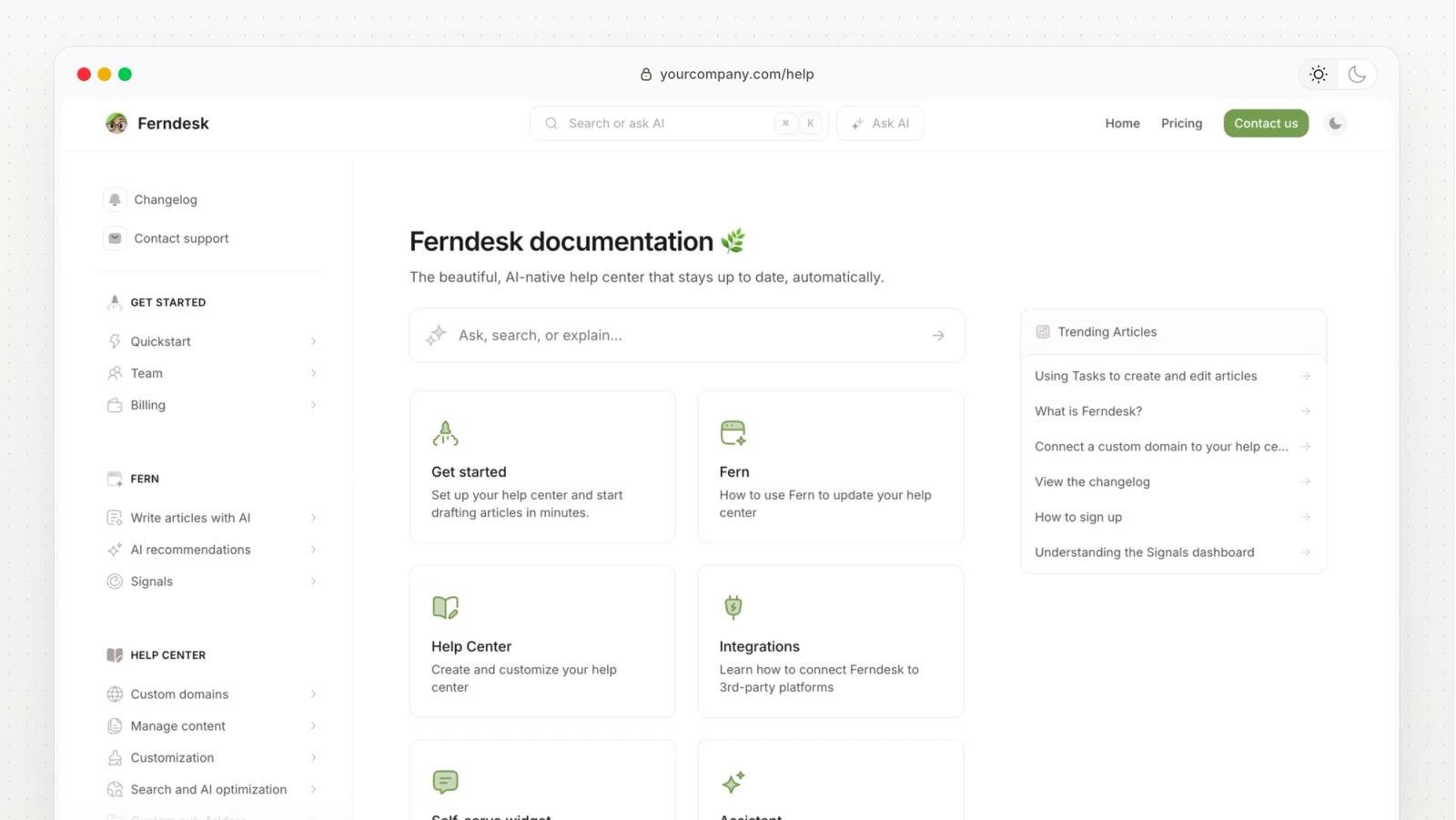Switch to light mode with sun toggle
Viewport: 1456px width, 820px height.
[1319, 75]
